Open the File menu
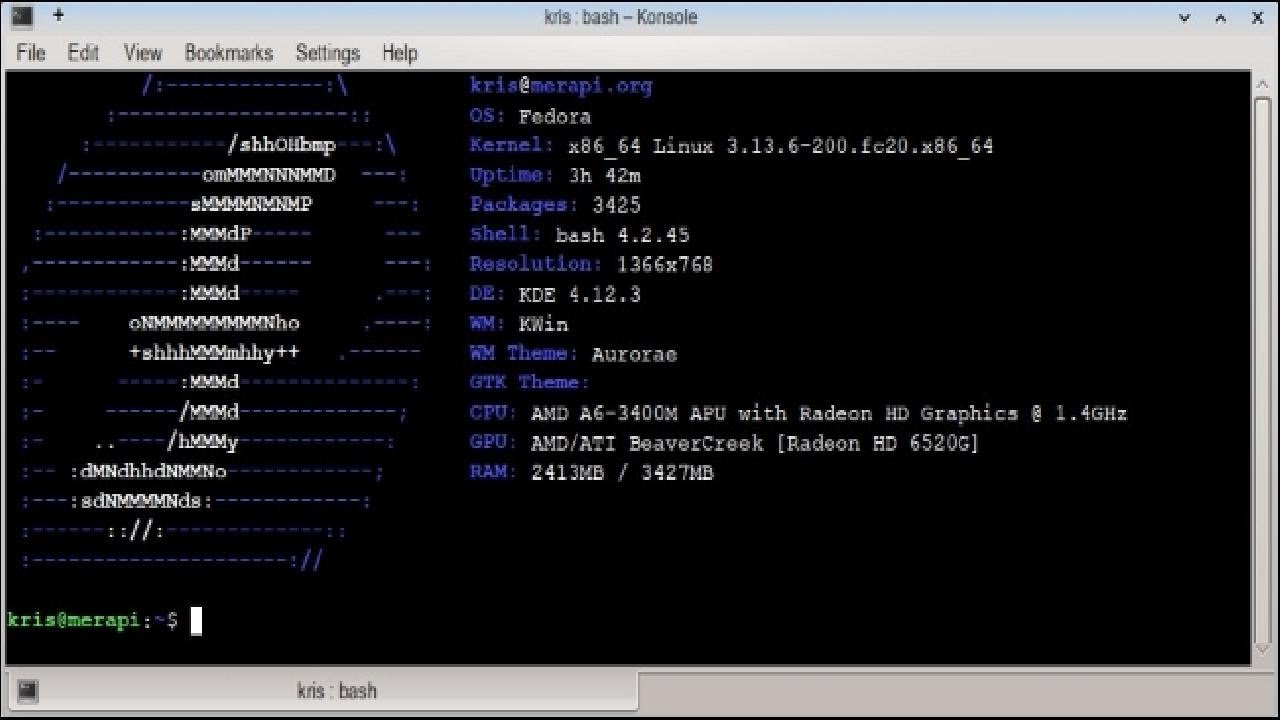Image resolution: width=1280 pixels, height=720 pixels. [31, 53]
